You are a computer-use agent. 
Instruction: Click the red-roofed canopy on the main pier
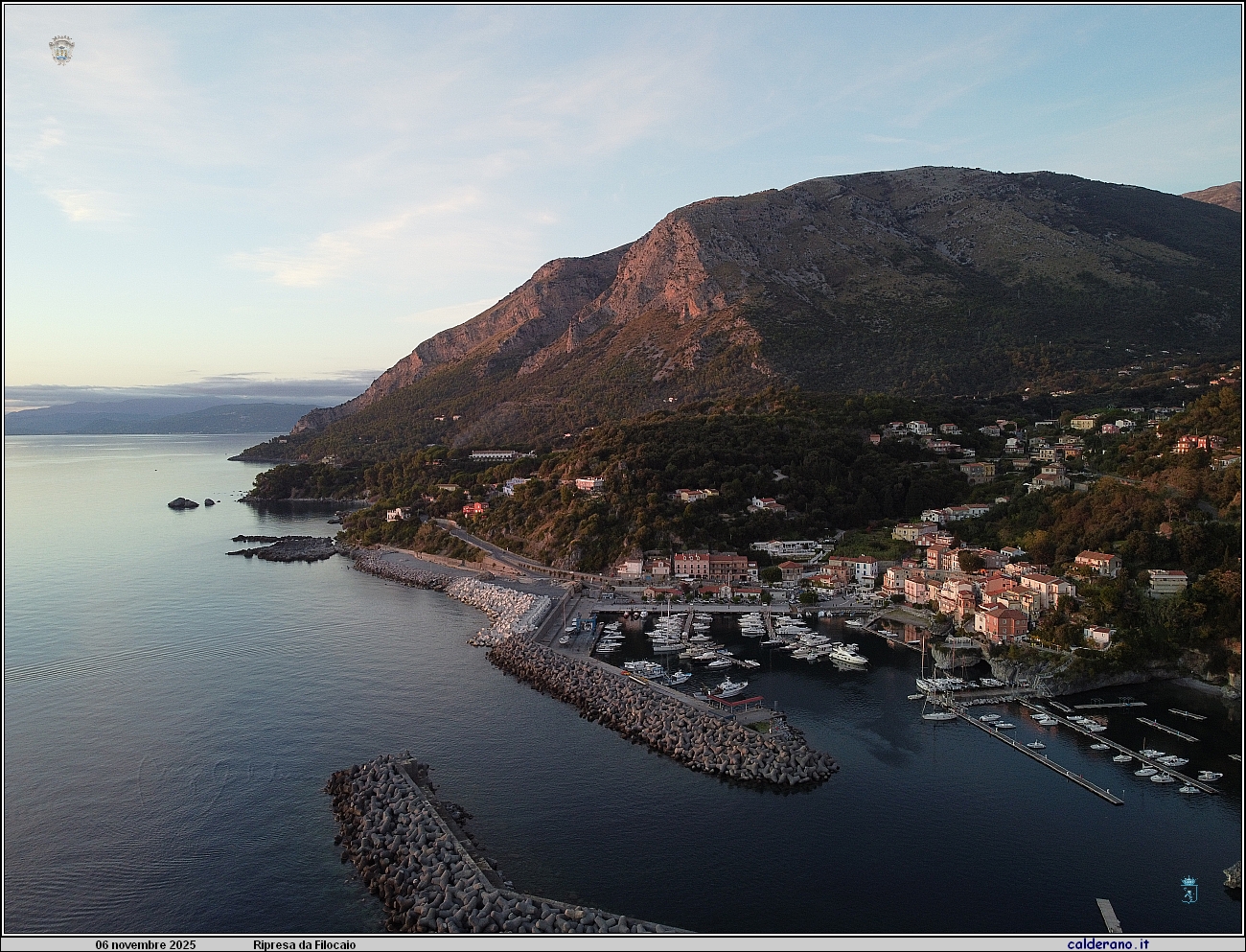[x=735, y=704]
